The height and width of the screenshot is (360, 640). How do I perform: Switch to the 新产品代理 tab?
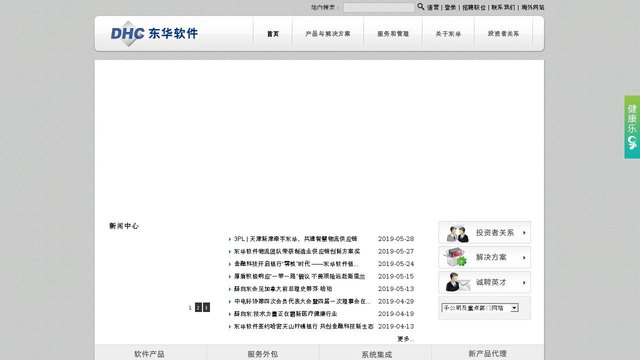click(x=487, y=353)
